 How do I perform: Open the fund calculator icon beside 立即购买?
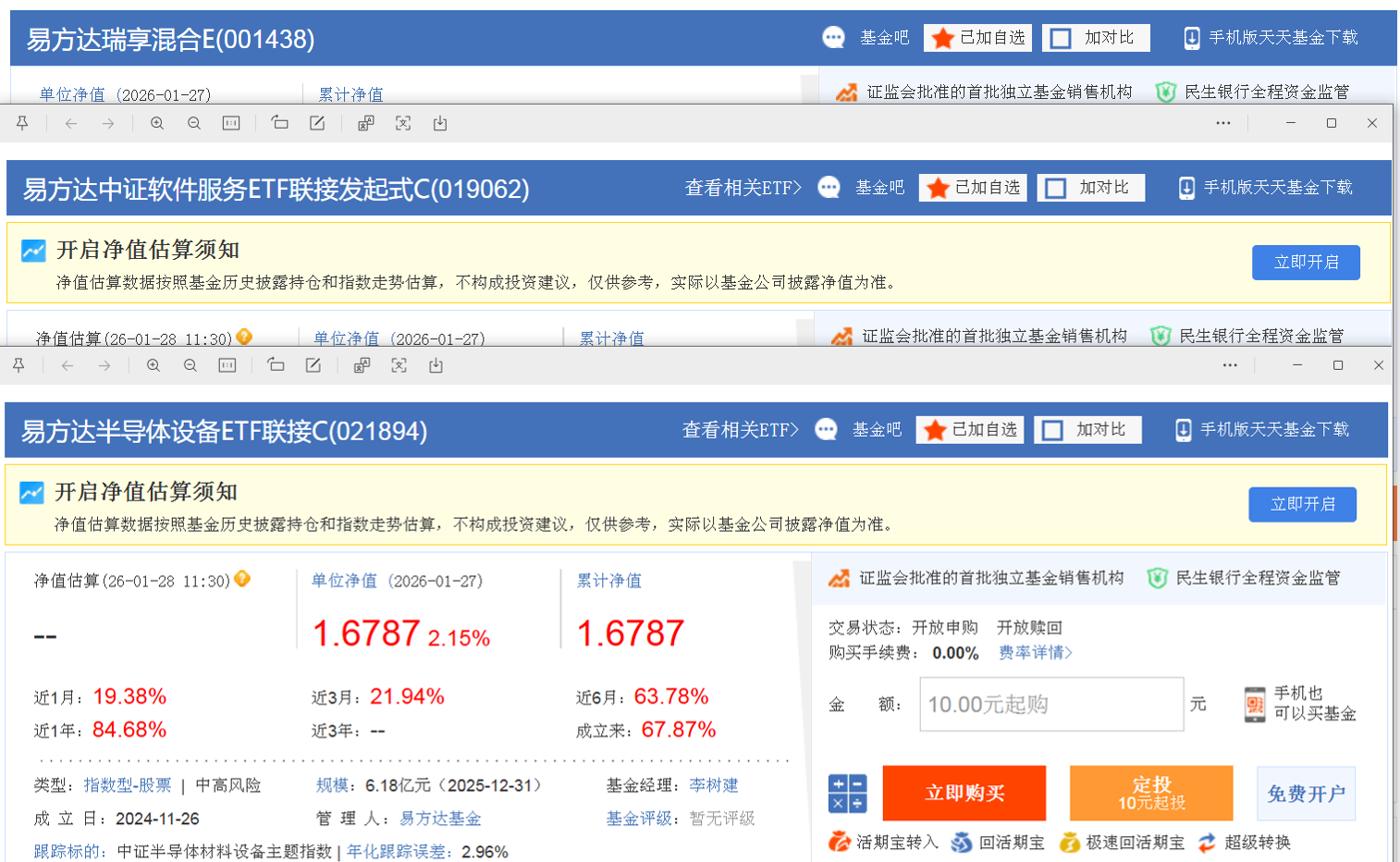coord(847,794)
